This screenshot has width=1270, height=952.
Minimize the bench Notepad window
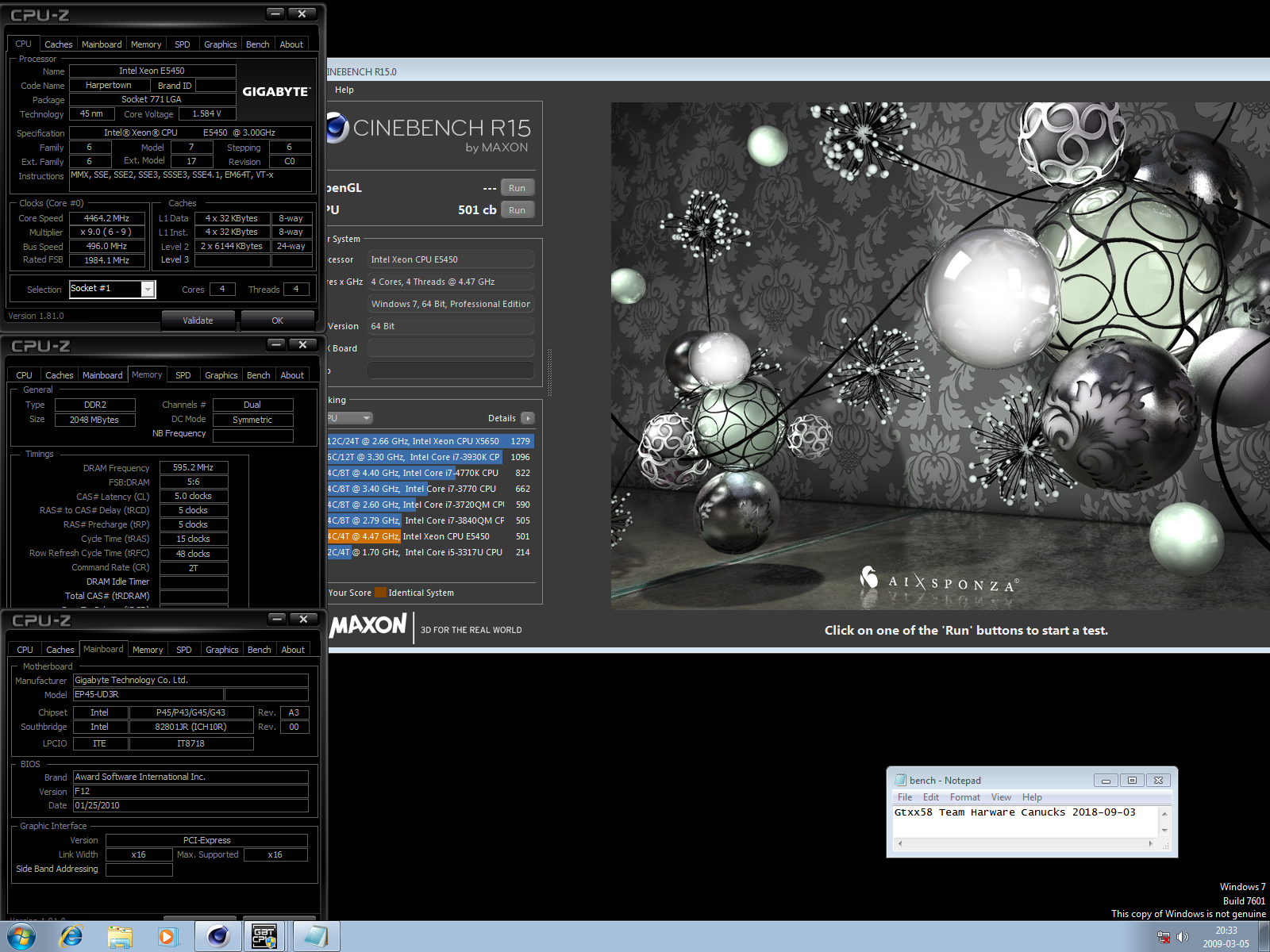pos(1106,781)
